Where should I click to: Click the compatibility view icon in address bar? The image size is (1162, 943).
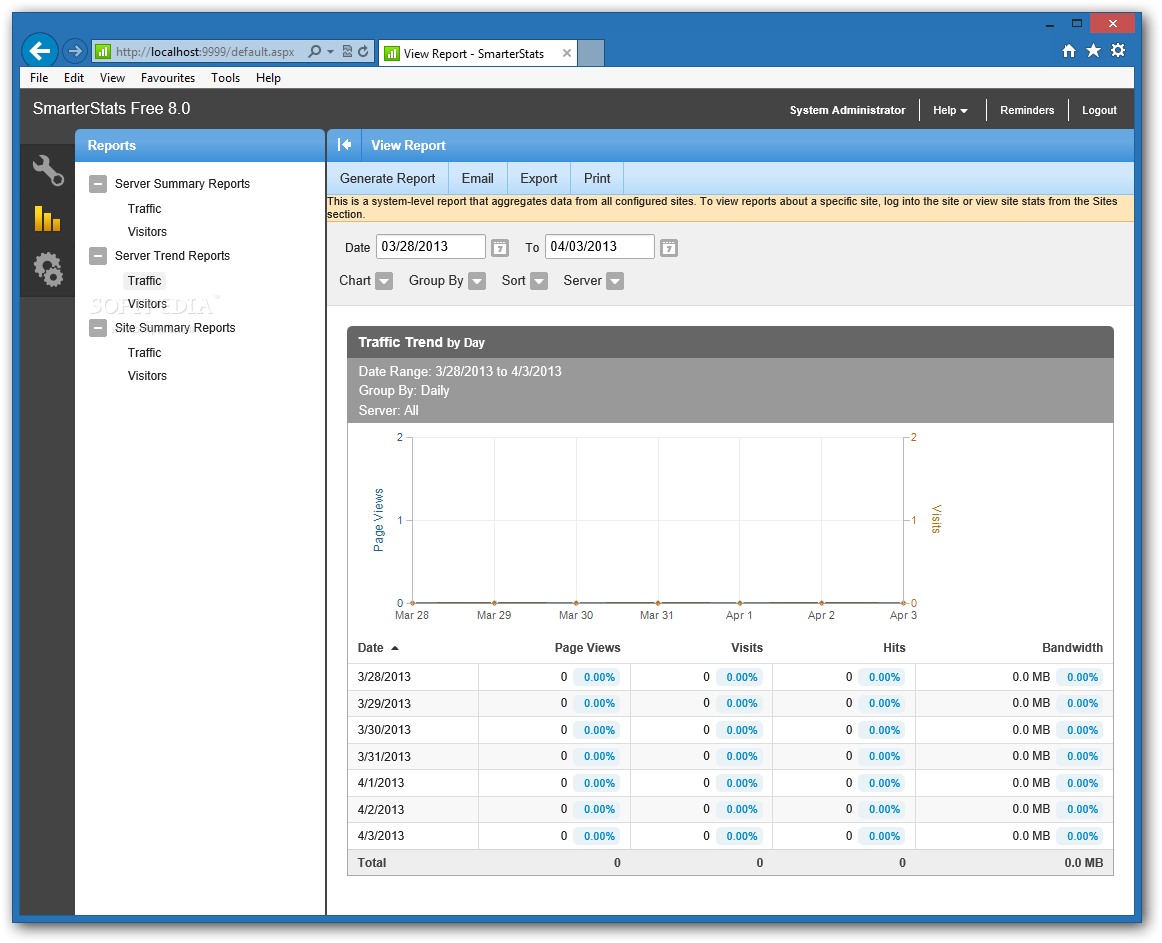(x=347, y=51)
